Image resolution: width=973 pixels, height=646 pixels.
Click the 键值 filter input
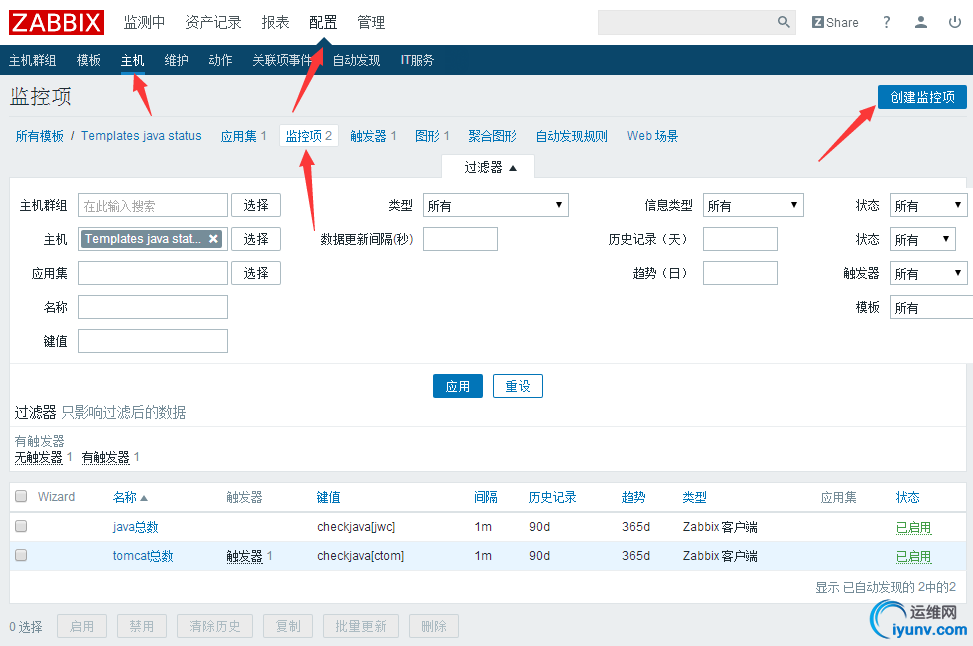pyautogui.click(x=153, y=341)
